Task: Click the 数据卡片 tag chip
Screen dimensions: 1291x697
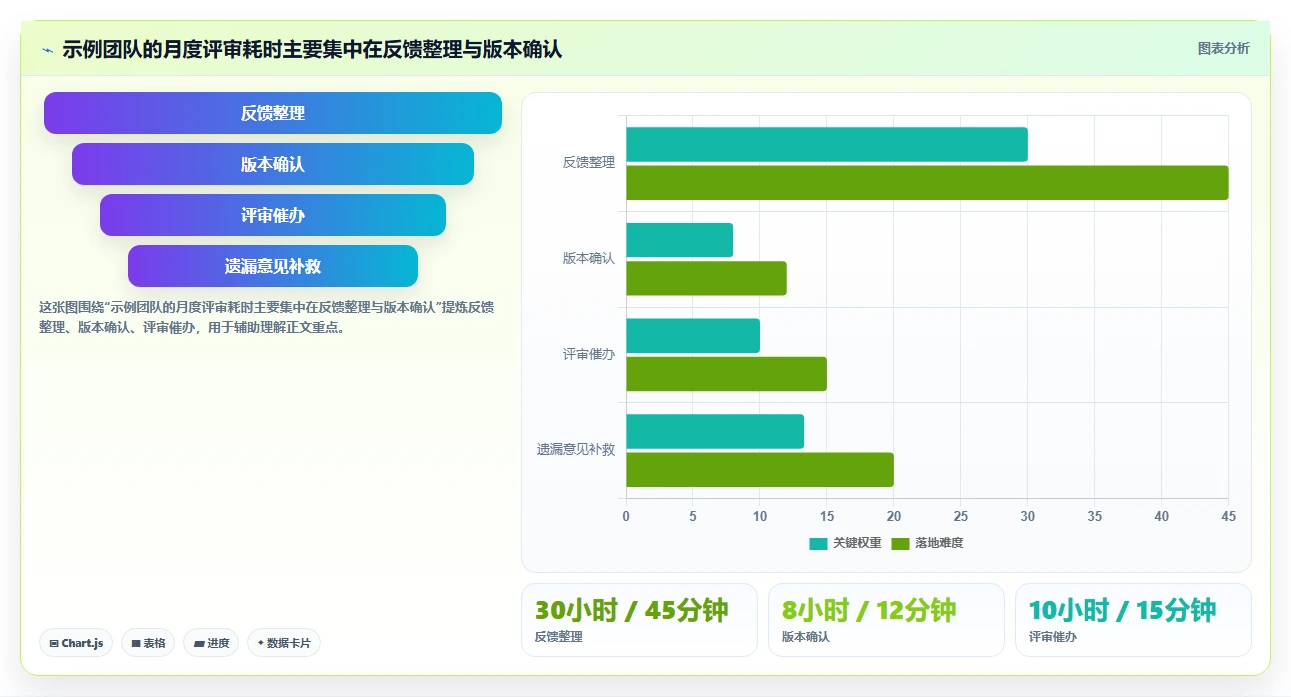Action: [x=284, y=643]
